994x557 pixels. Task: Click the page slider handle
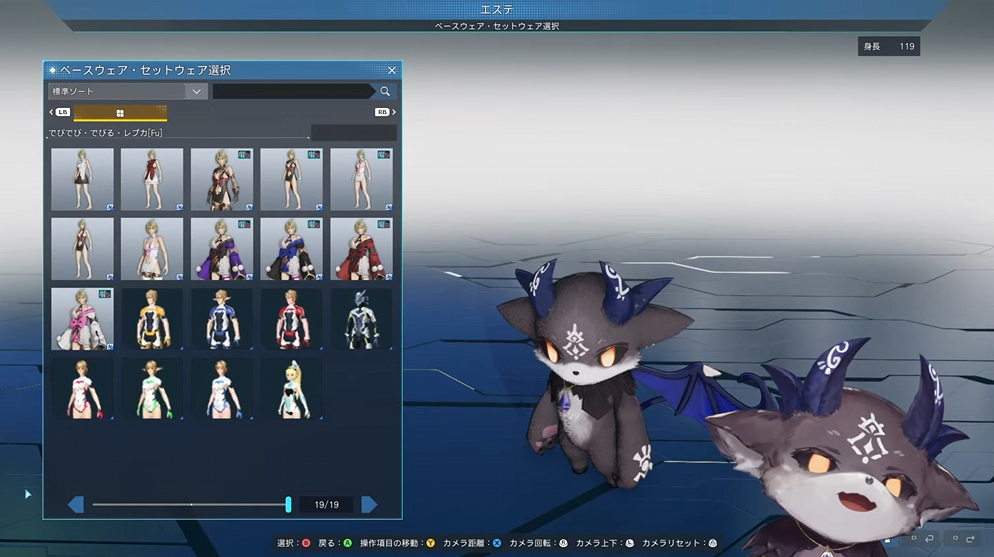pyautogui.click(x=288, y=504)
